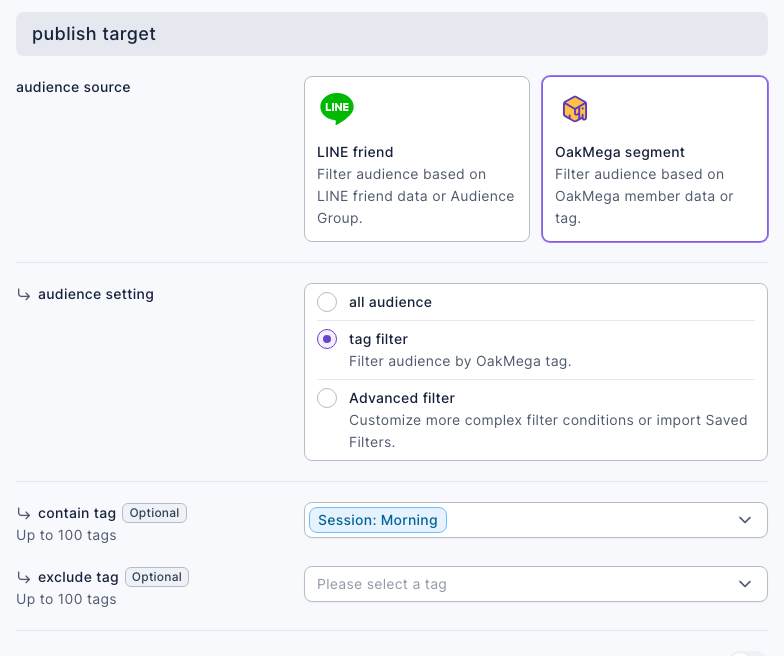The image size is (784, 656).
Task: Expand the exclude tag dropdown chevron
Action: (x=745, y=584)
